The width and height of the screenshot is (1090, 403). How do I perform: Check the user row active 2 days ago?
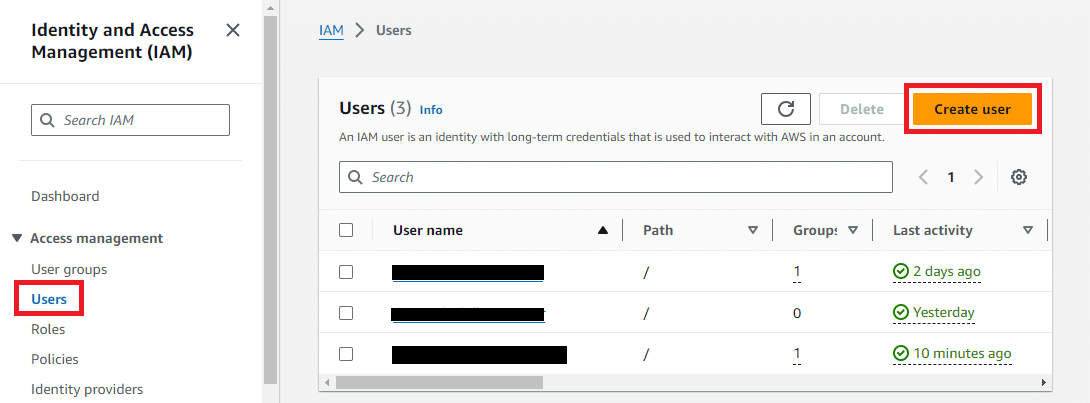coord(346,272)
